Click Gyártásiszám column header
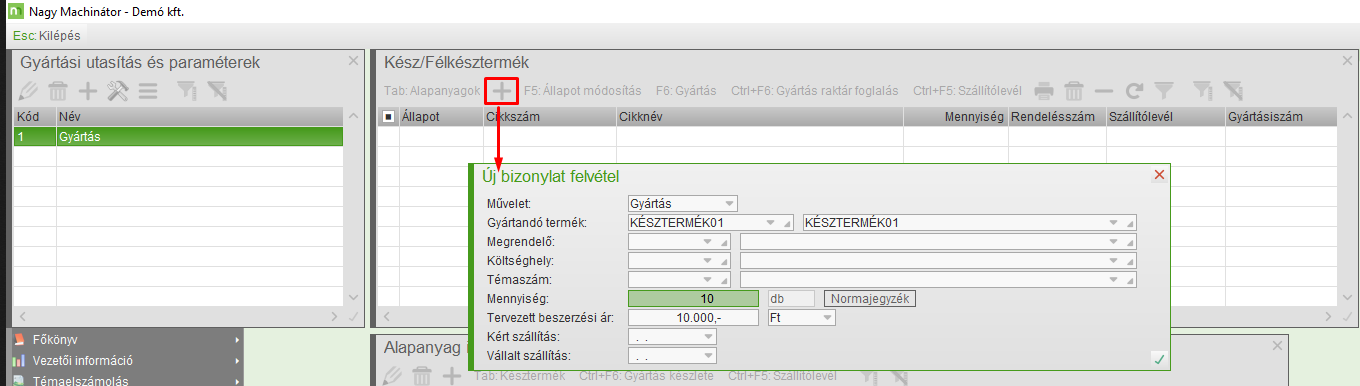Image resolution: width=1360 pixels, height=386 pixels. point(1282,117)
